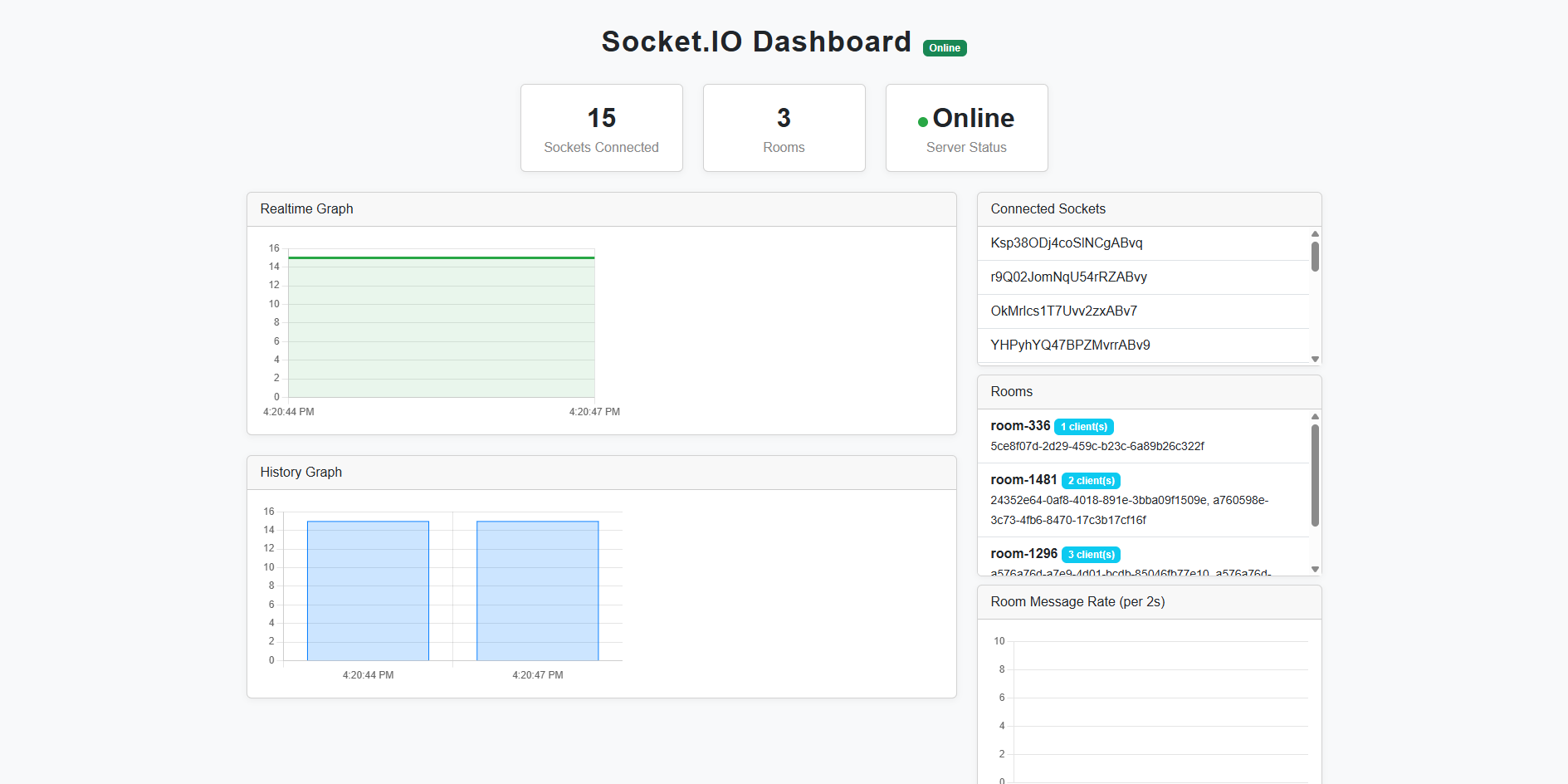Click socket ID YHPyhYQ47BPZMvrrABv9

(x=1070, y=345)
